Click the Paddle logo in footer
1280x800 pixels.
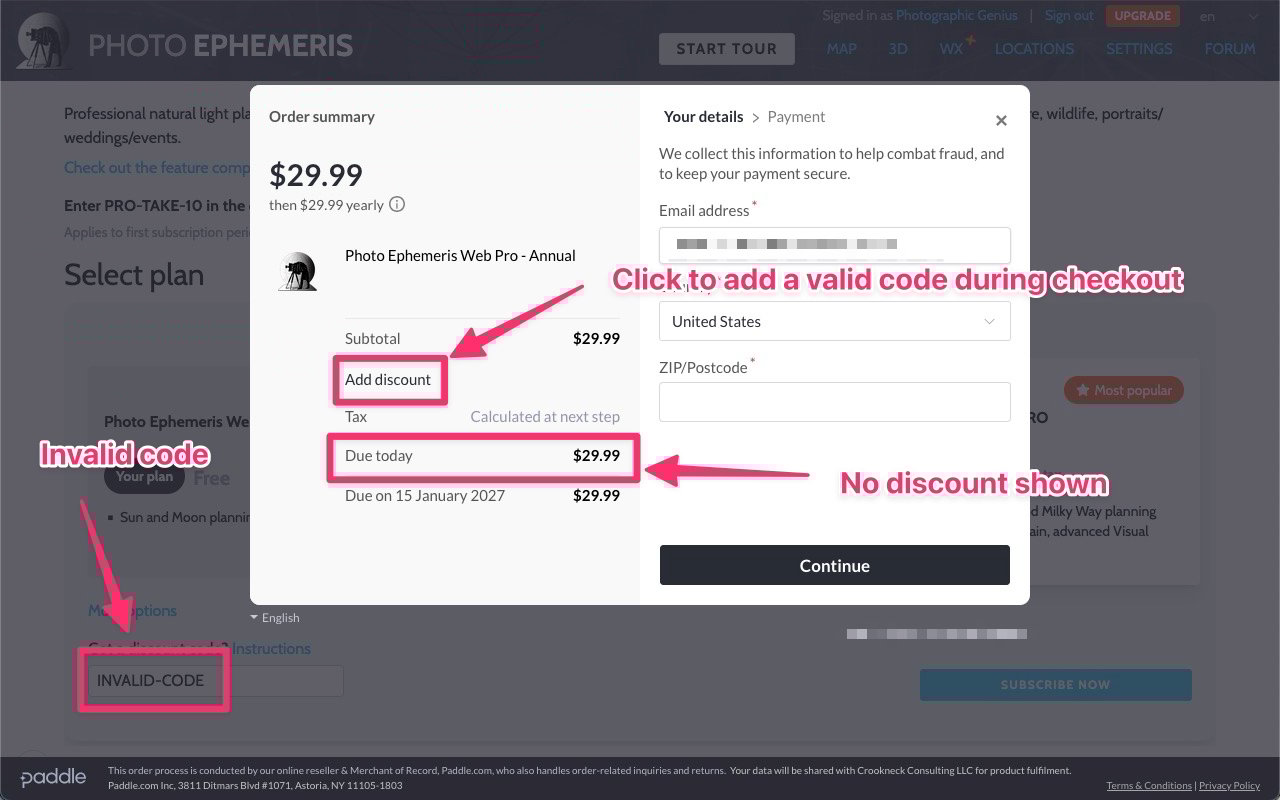pos(53,777)
